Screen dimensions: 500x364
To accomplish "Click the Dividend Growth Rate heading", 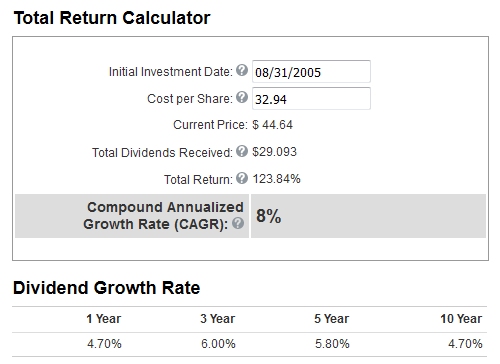I will tap(107, 288).
